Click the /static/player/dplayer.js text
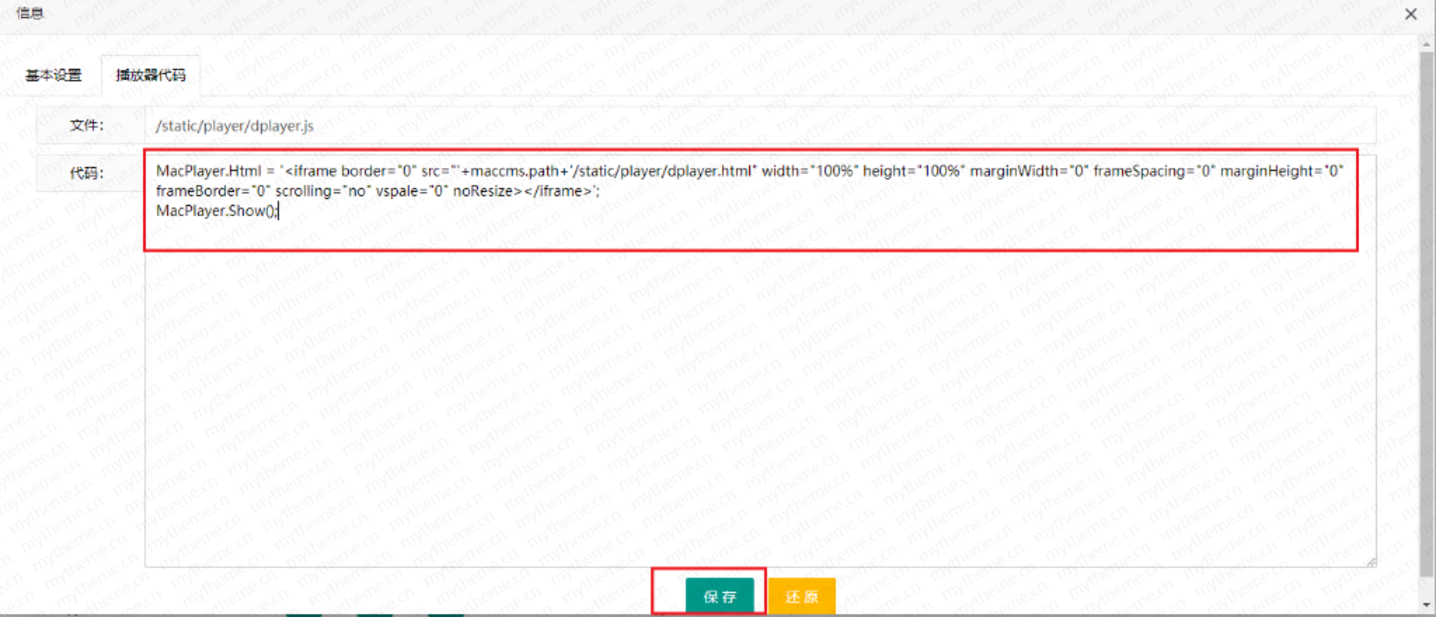 [x=235, y=126]
